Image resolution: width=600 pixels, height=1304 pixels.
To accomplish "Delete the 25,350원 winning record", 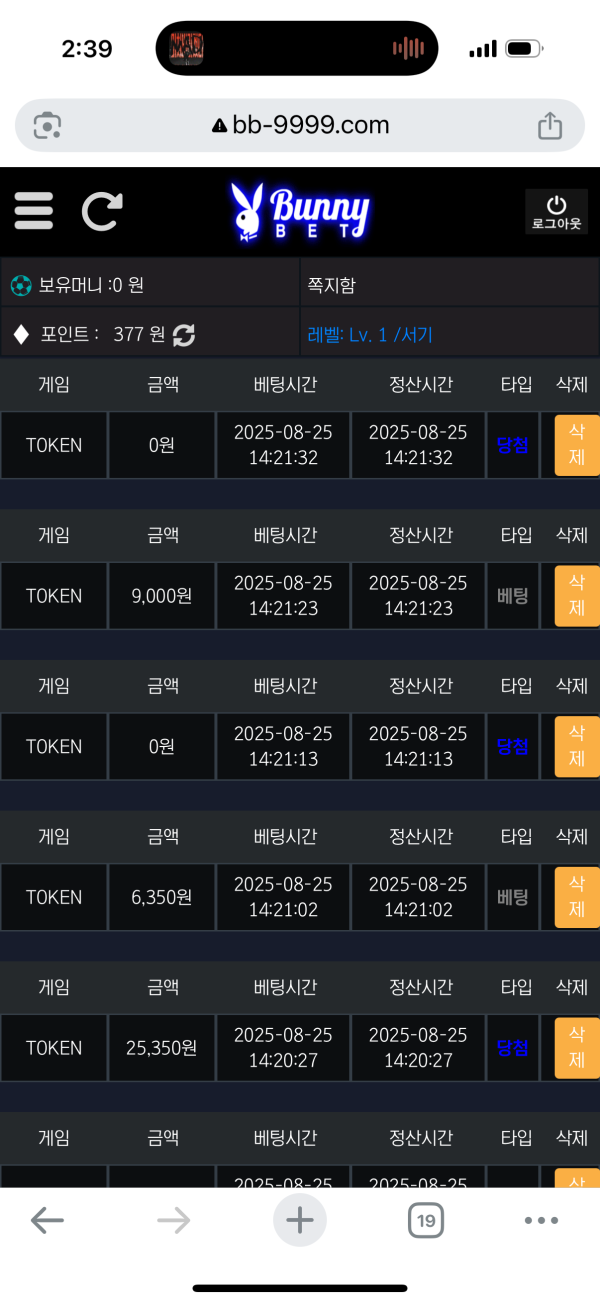I will 577,1049.
